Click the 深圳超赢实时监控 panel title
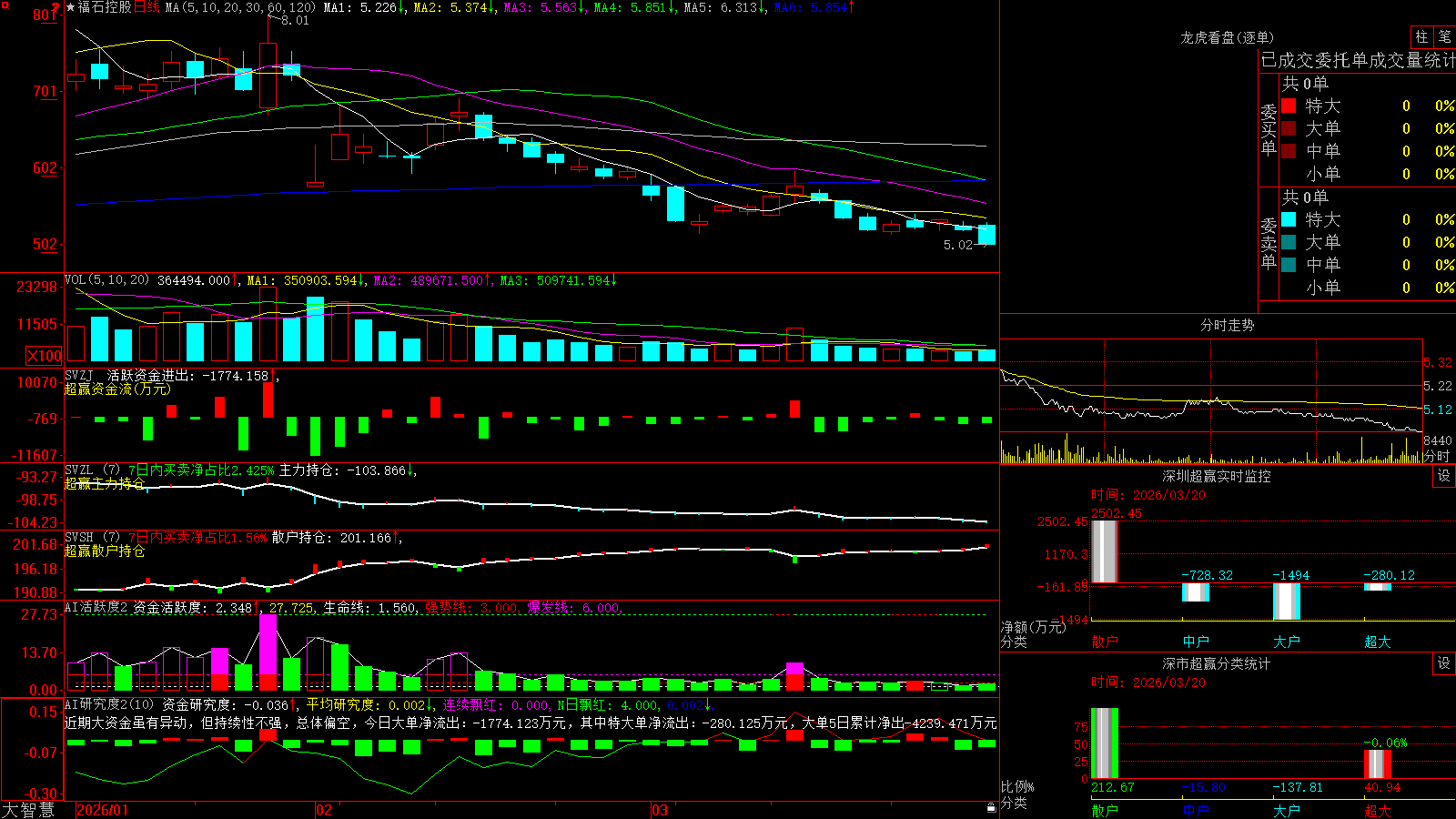 coord(1217,476)
